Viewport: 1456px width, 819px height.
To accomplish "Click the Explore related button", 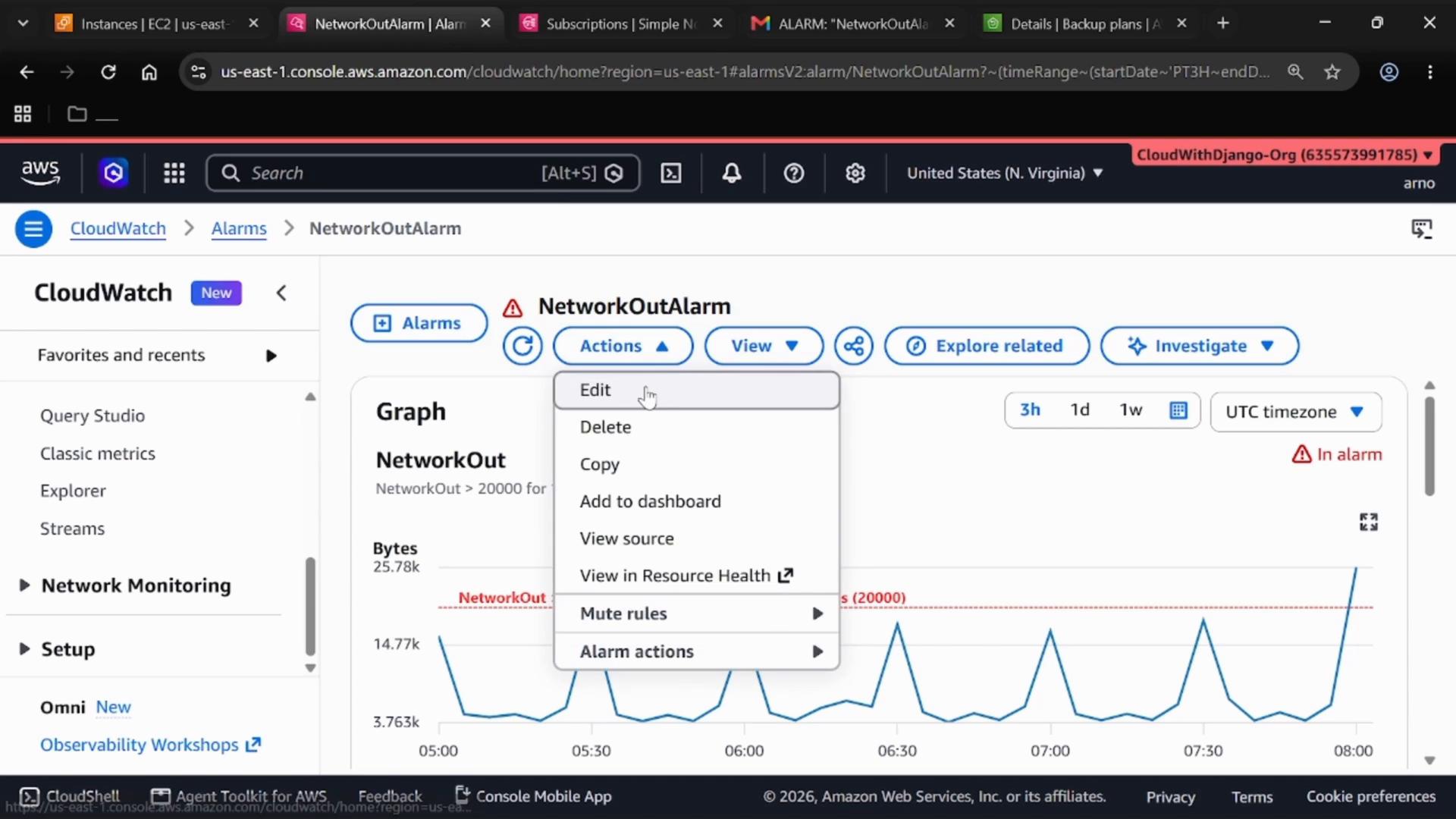I will click(987, 346).
